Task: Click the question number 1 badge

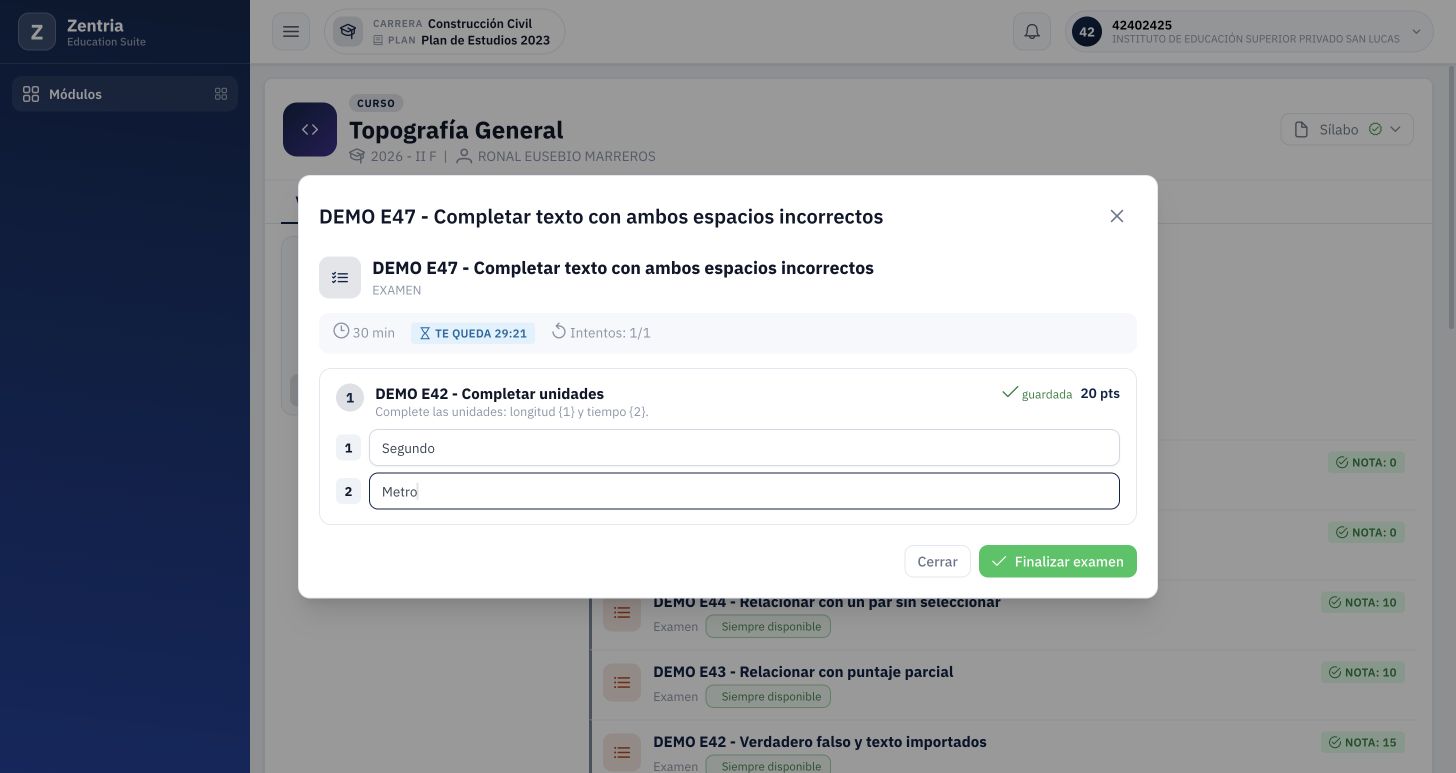Action: click(349, 397)
